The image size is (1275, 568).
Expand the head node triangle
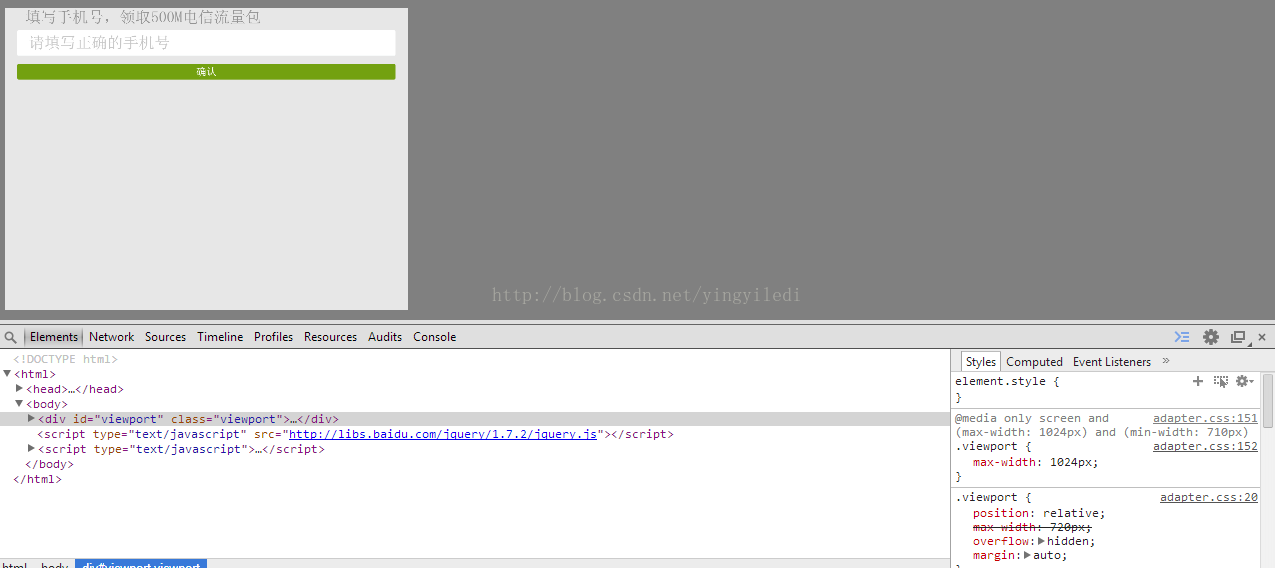point(19,388)
